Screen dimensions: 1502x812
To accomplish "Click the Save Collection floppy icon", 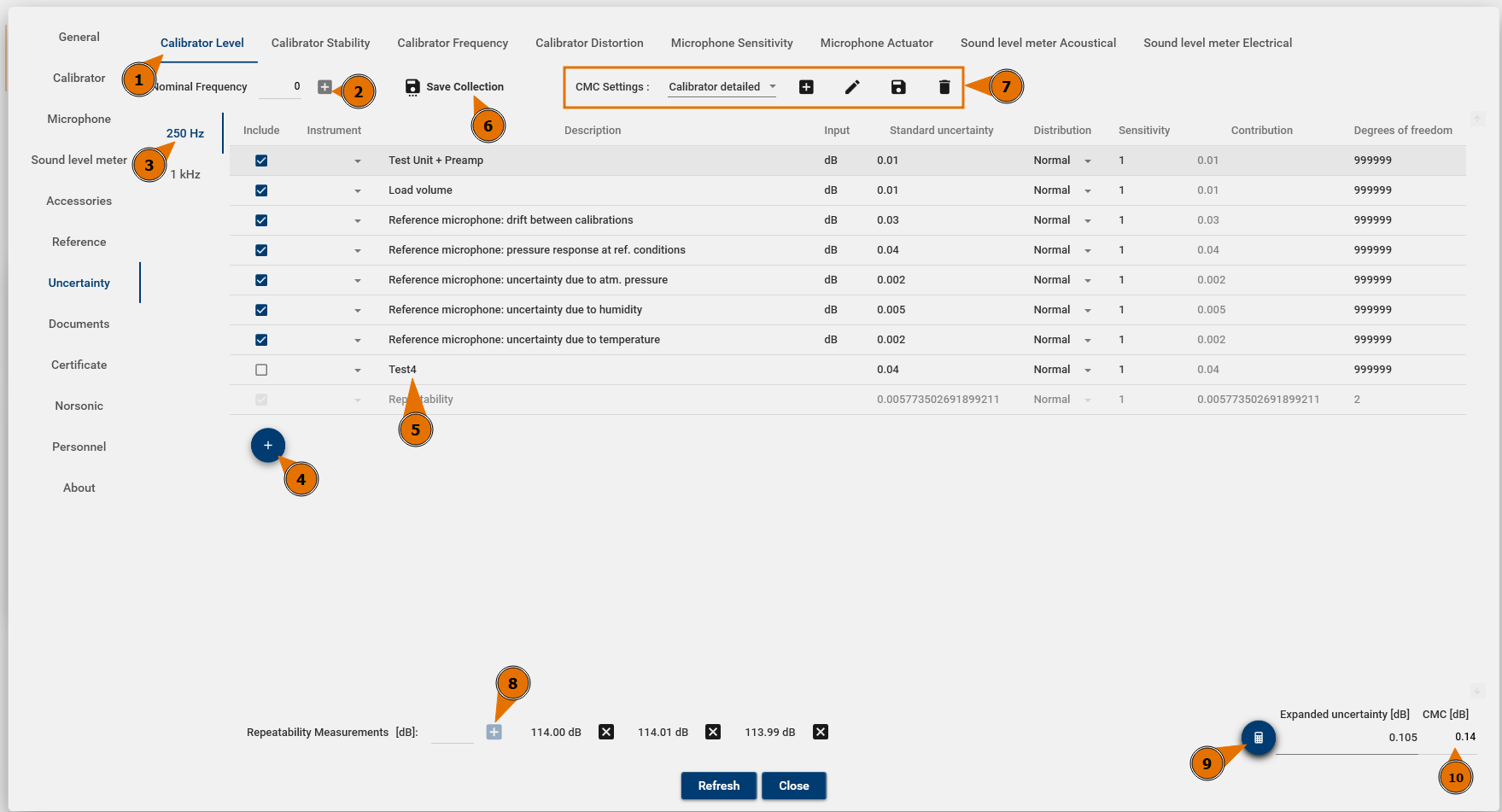I will pyautogui.click(x=412, y=87).
